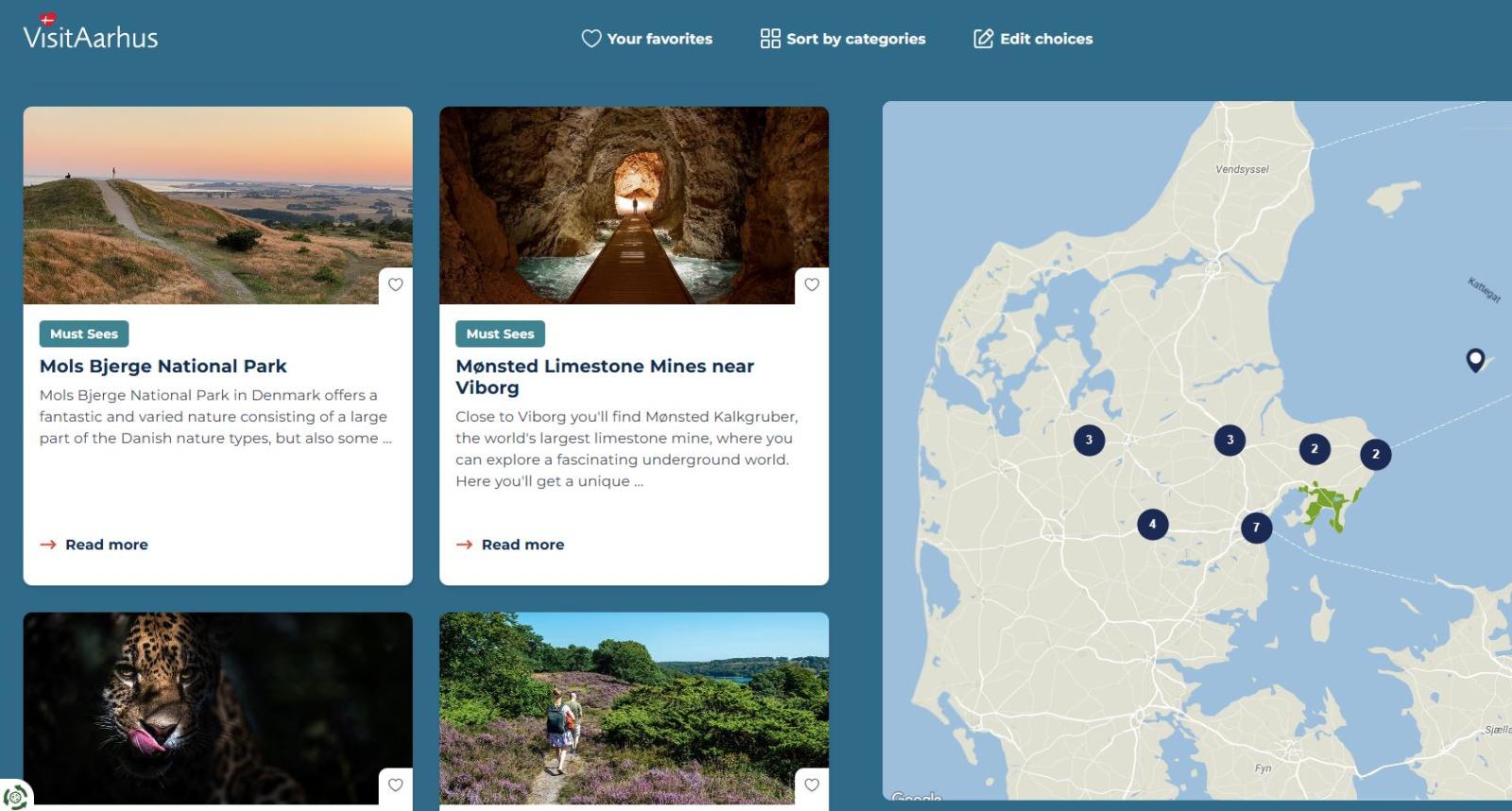Click the Mols Bjerge card description text
Viewport: 1512px width, 811px height.
pos(215,416)
